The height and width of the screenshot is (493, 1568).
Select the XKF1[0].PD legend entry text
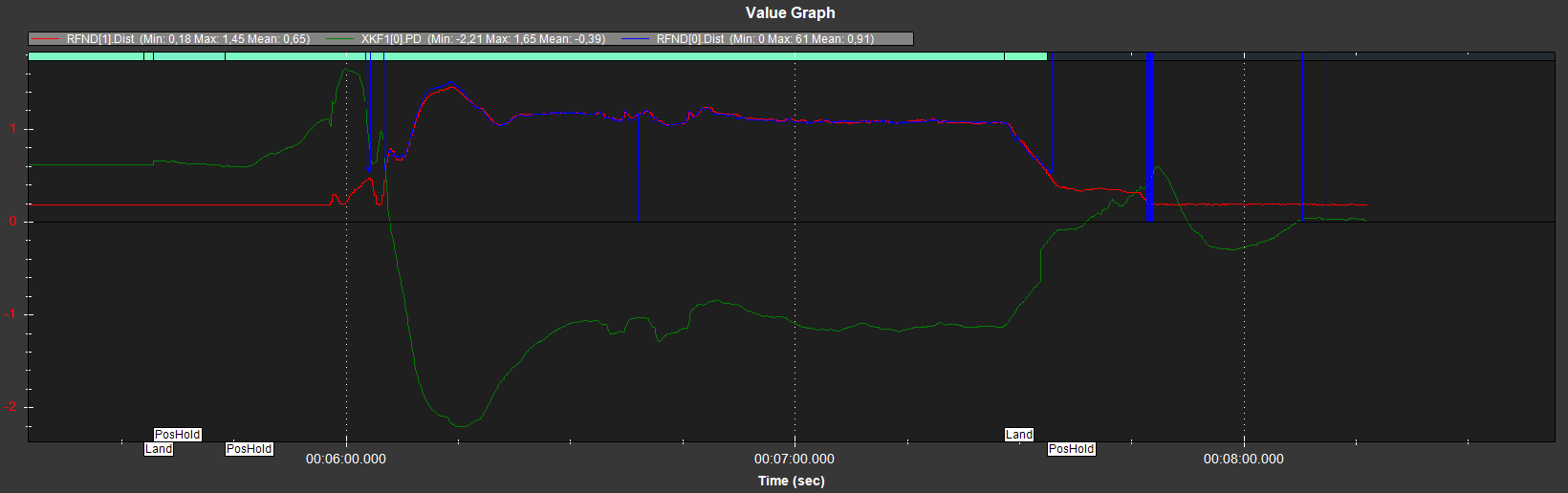pos(483,39)
